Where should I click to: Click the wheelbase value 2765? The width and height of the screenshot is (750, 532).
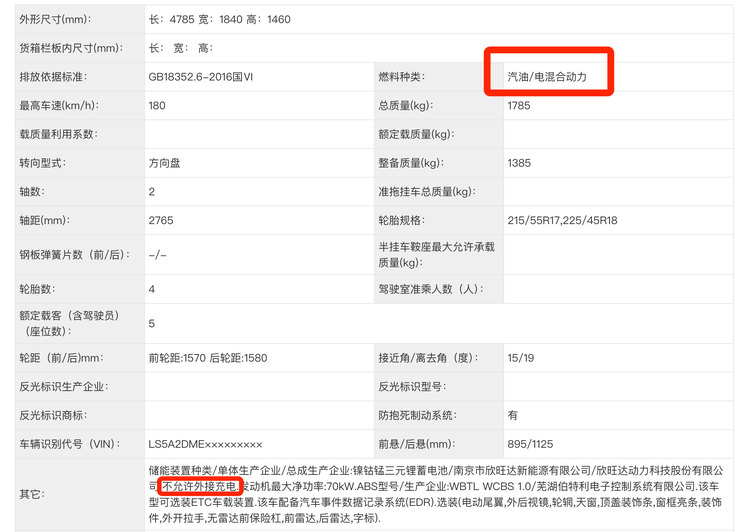(x=161, y=220)
